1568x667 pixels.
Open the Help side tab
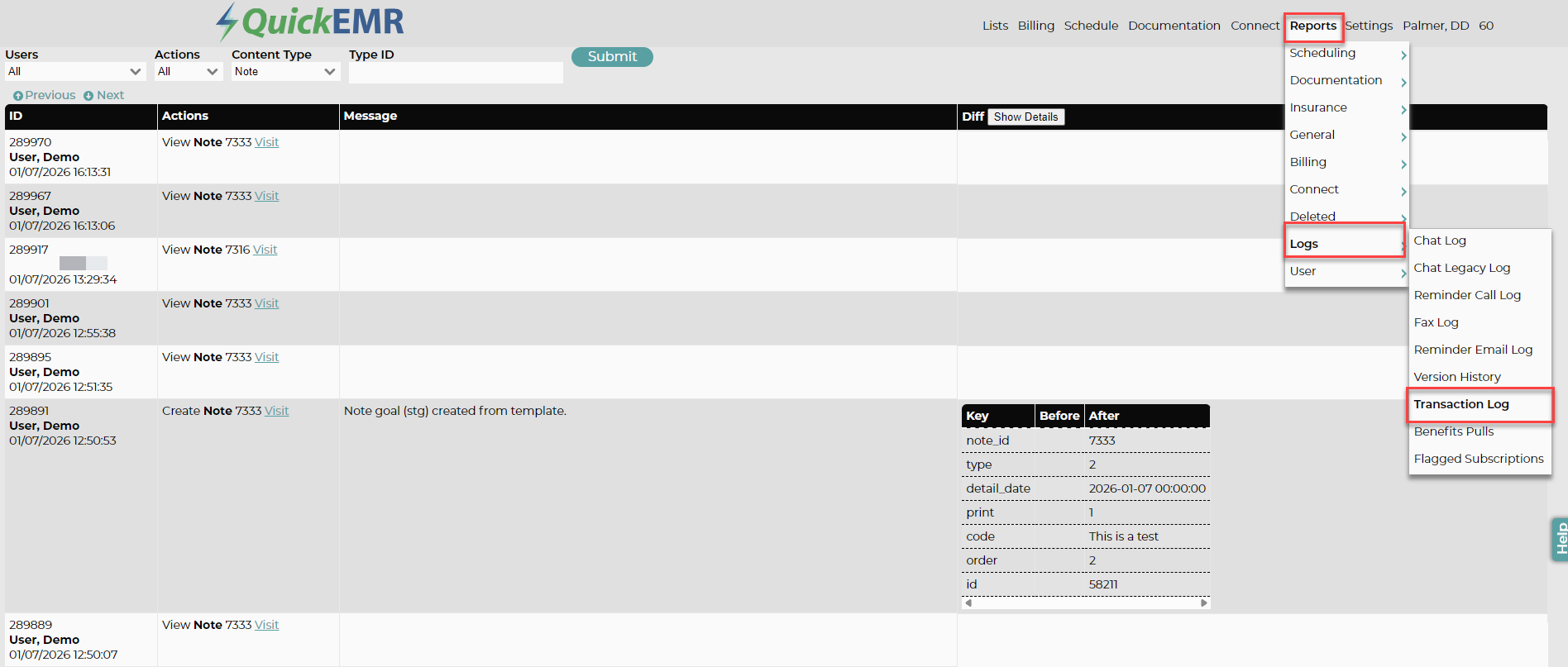1560,539
